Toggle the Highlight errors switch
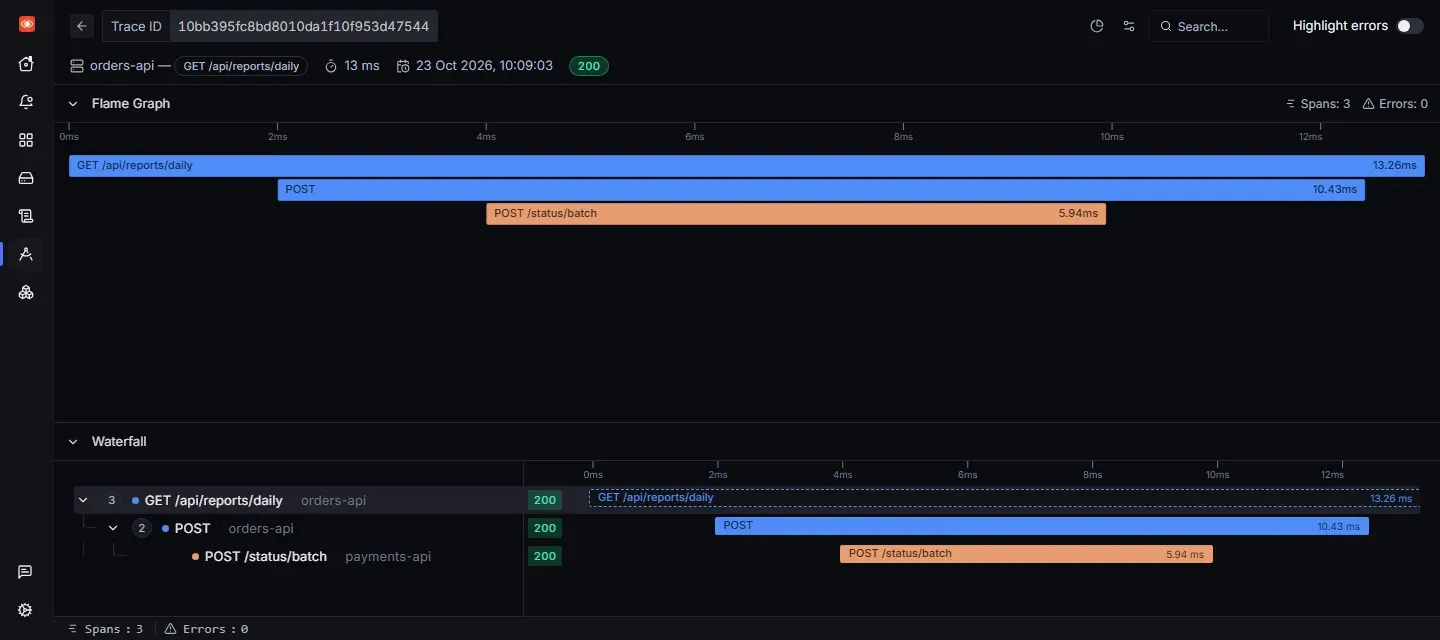The image size is (1440, 640). (1410, 26)
